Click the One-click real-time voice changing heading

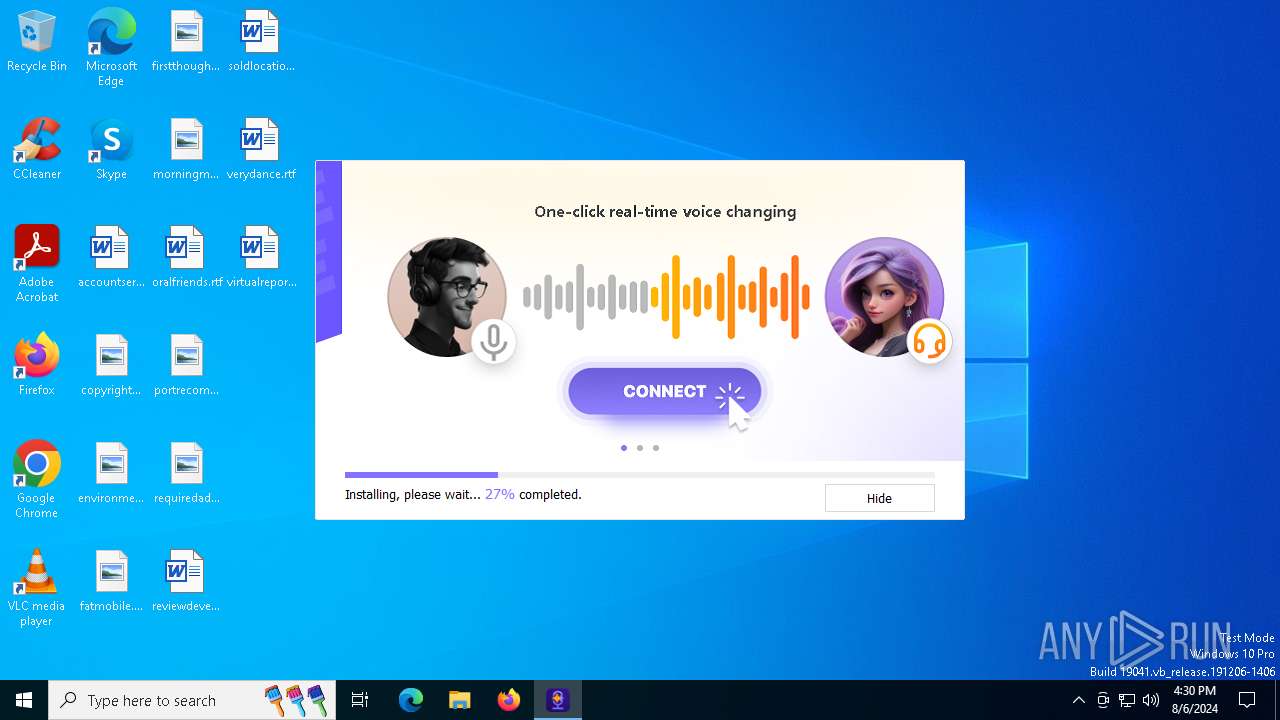[x=665, y=212]
